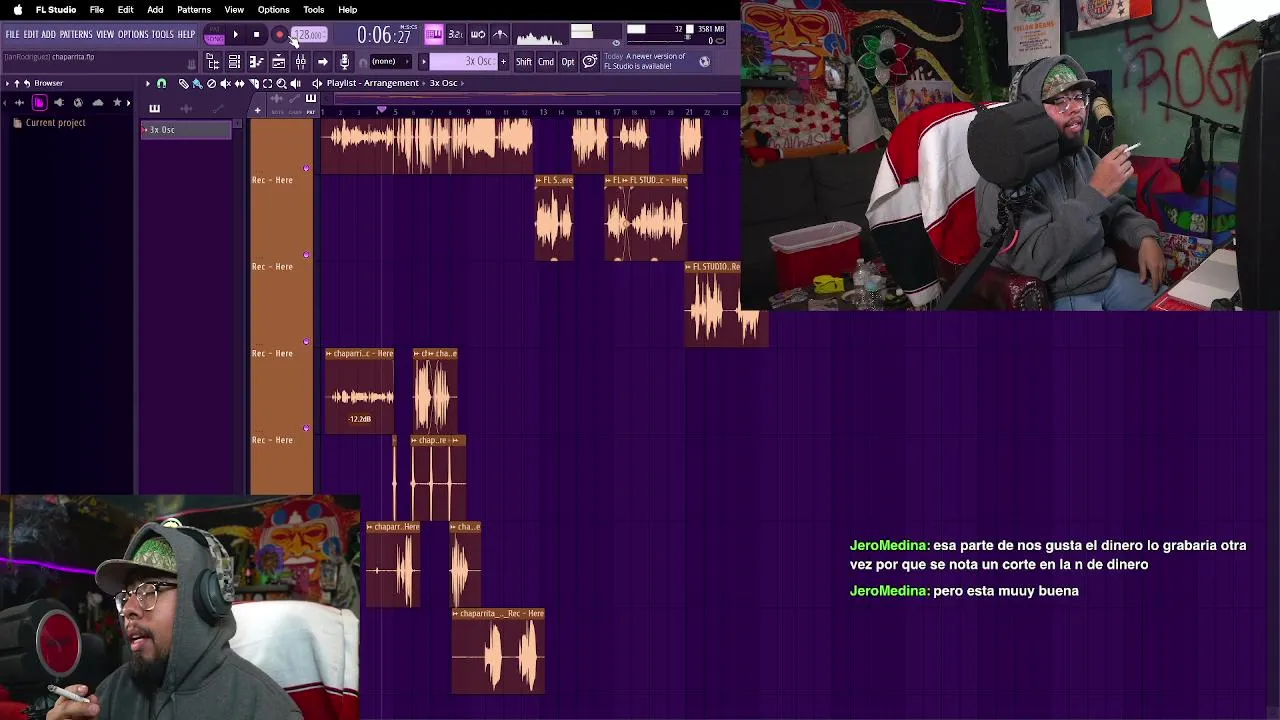Open the browser globe library tab
Screen dimensions: 1280x720
pos(78,103)
